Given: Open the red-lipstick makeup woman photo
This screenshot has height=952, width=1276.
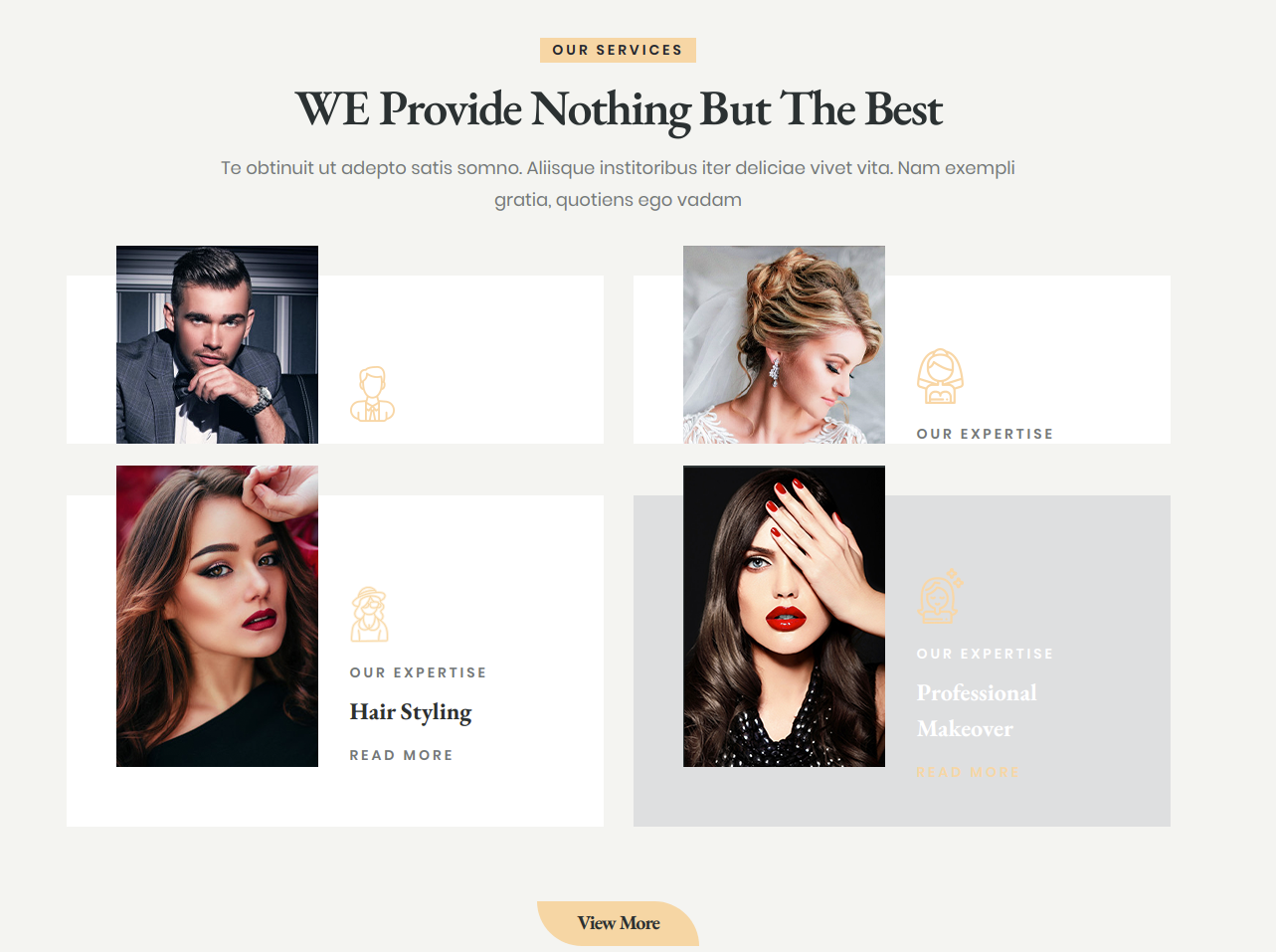Looking at the screenshot, I should [x=217, y=616].
